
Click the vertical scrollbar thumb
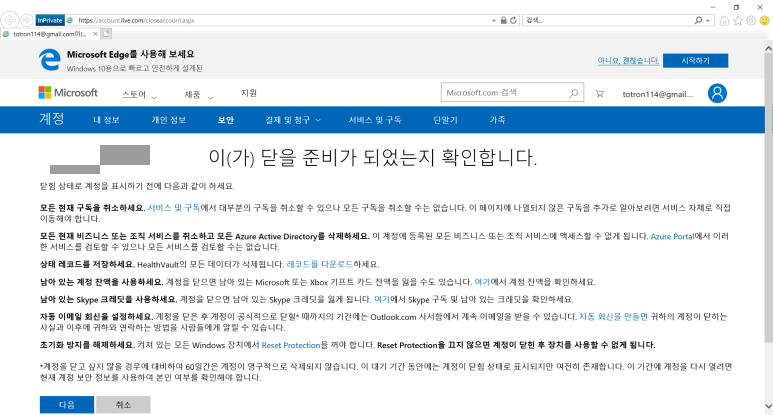click(x=768, y=197)
